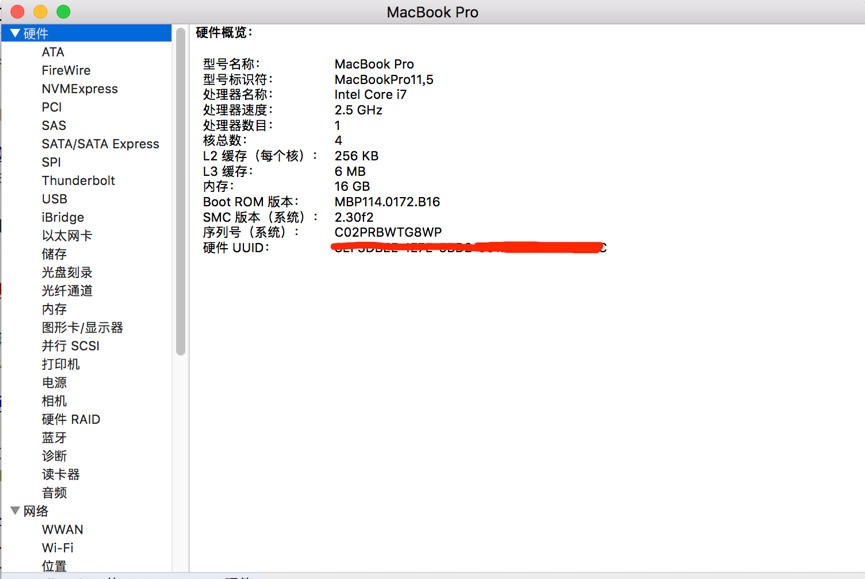Screen dimensions: 865x579
Task: Collapse the 网络 section disclosure triangle
Action: (x=15, y=511)
